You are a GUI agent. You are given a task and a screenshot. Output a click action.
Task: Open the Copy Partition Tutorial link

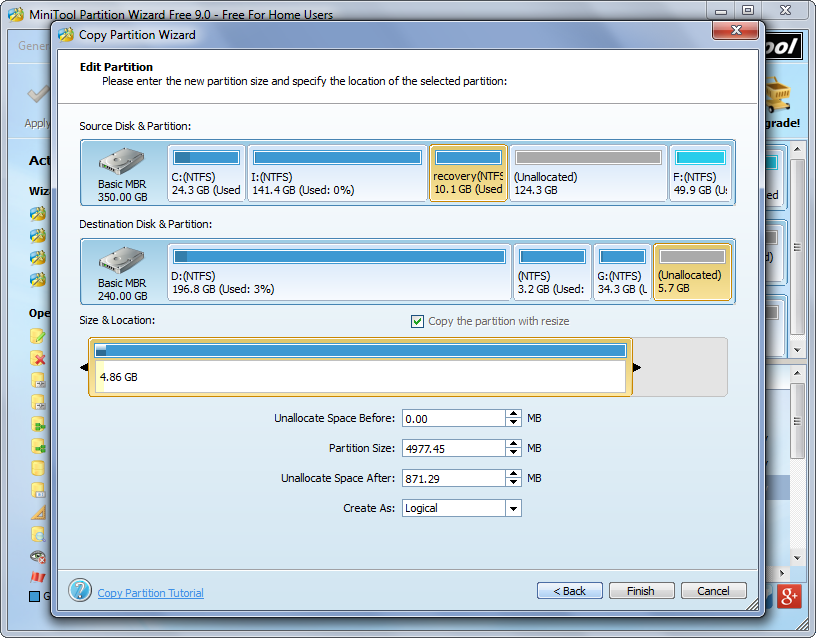click(x=150, y=593)
